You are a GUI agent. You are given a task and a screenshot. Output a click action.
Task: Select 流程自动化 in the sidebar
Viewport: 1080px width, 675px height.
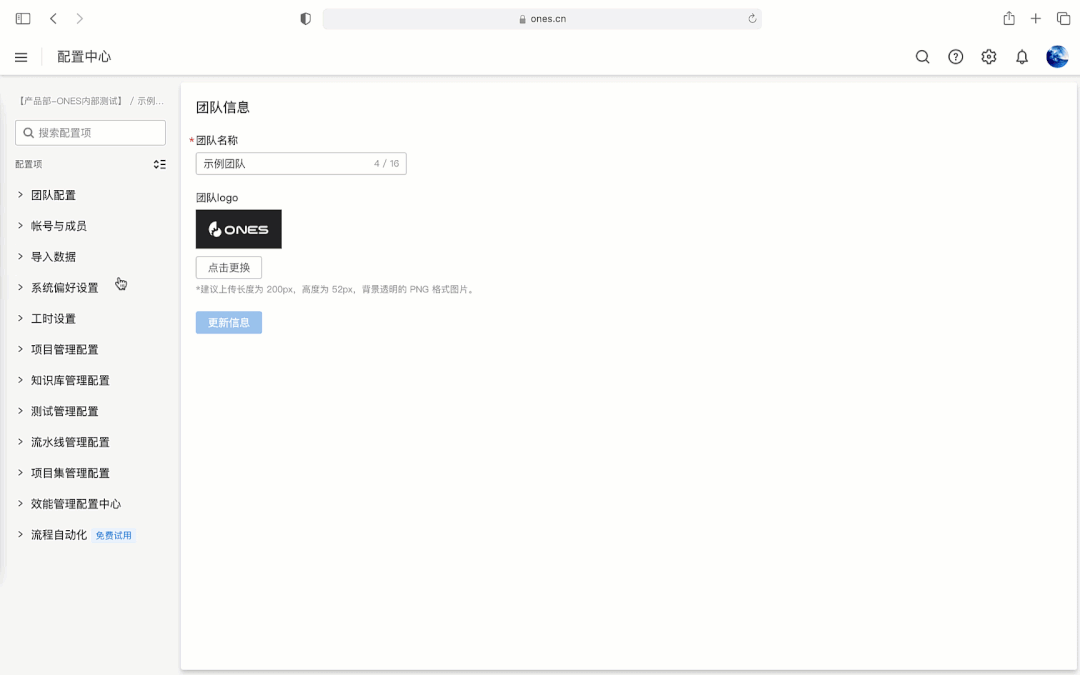click(59, 535)
